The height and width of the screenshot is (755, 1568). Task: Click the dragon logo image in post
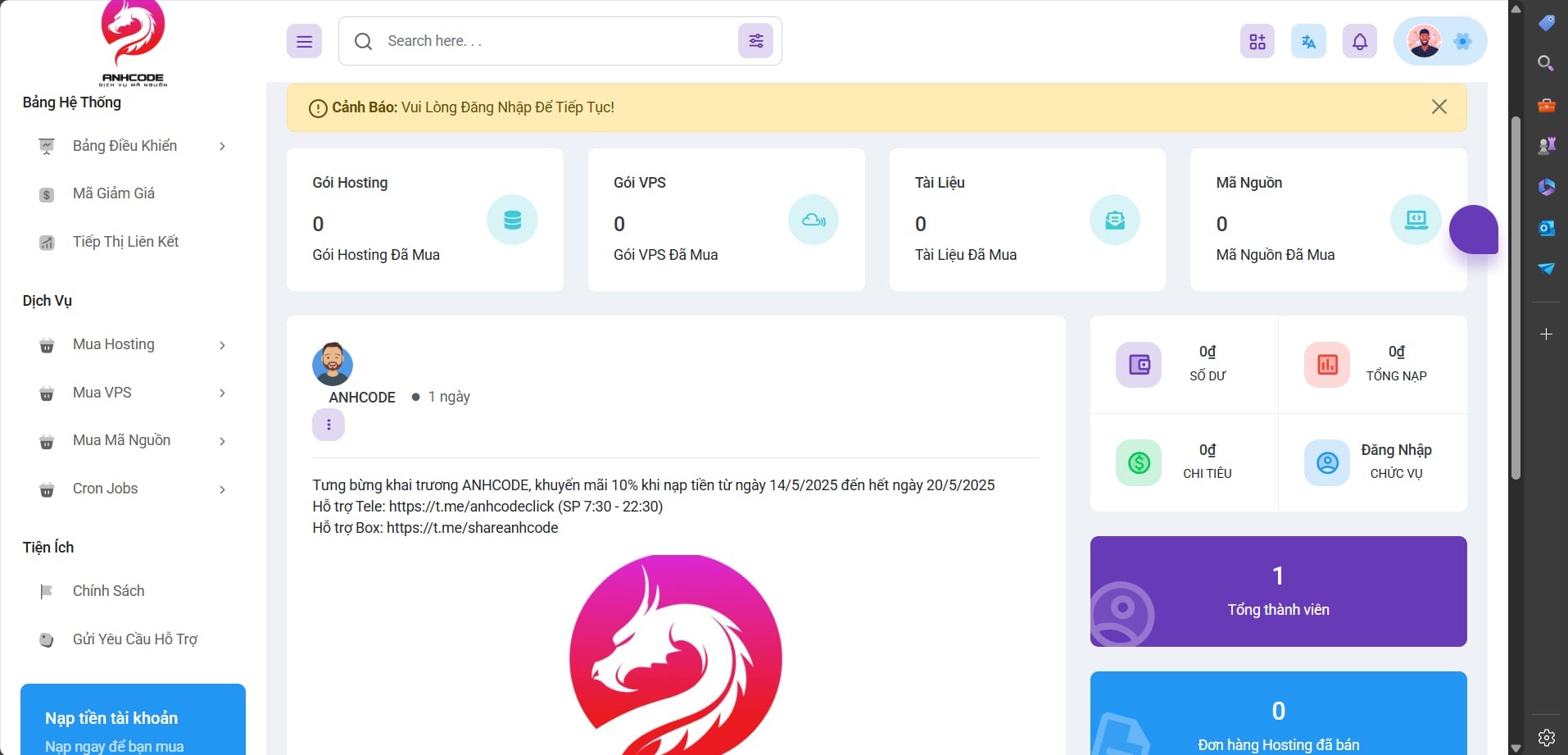[676, 655]
